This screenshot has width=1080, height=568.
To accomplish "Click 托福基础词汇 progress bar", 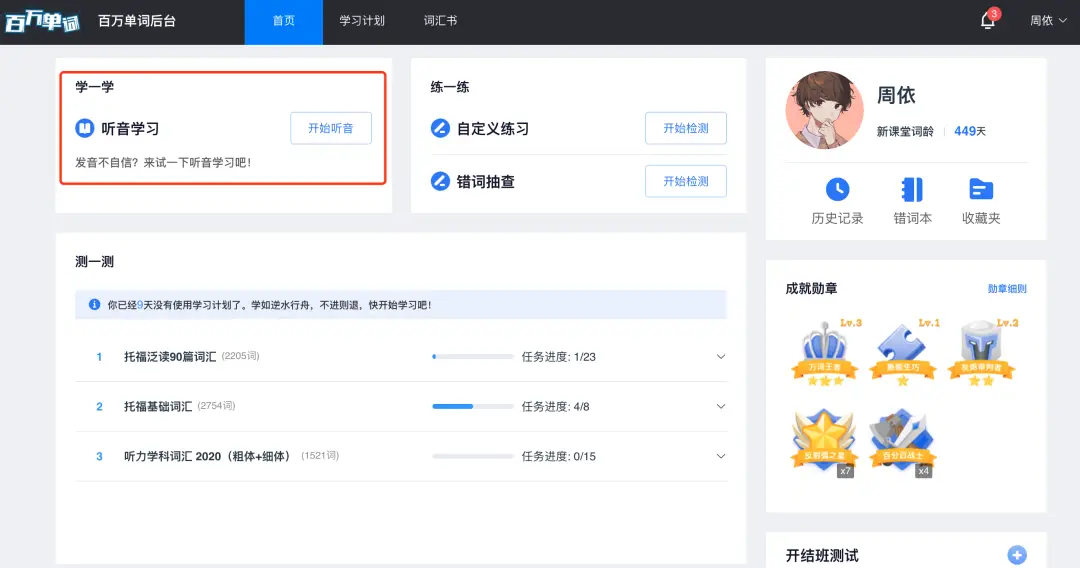I will [x=472, y=406].
